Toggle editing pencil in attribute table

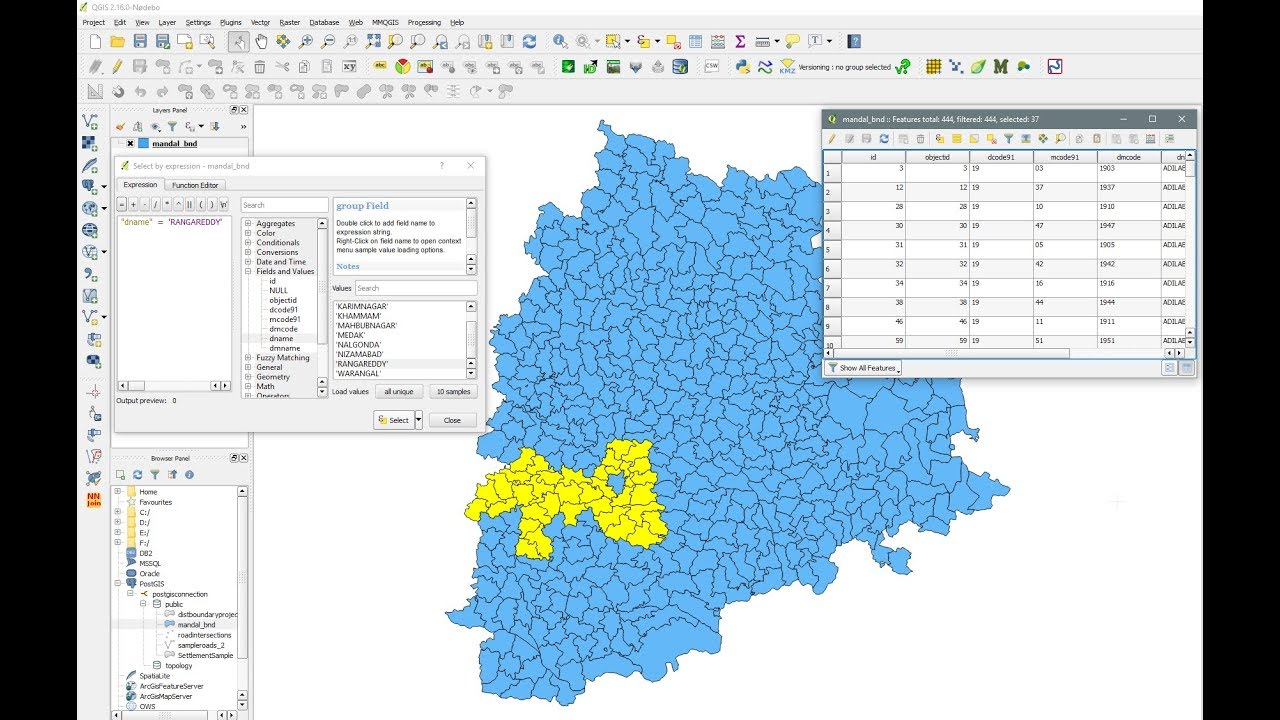[831, 139]
